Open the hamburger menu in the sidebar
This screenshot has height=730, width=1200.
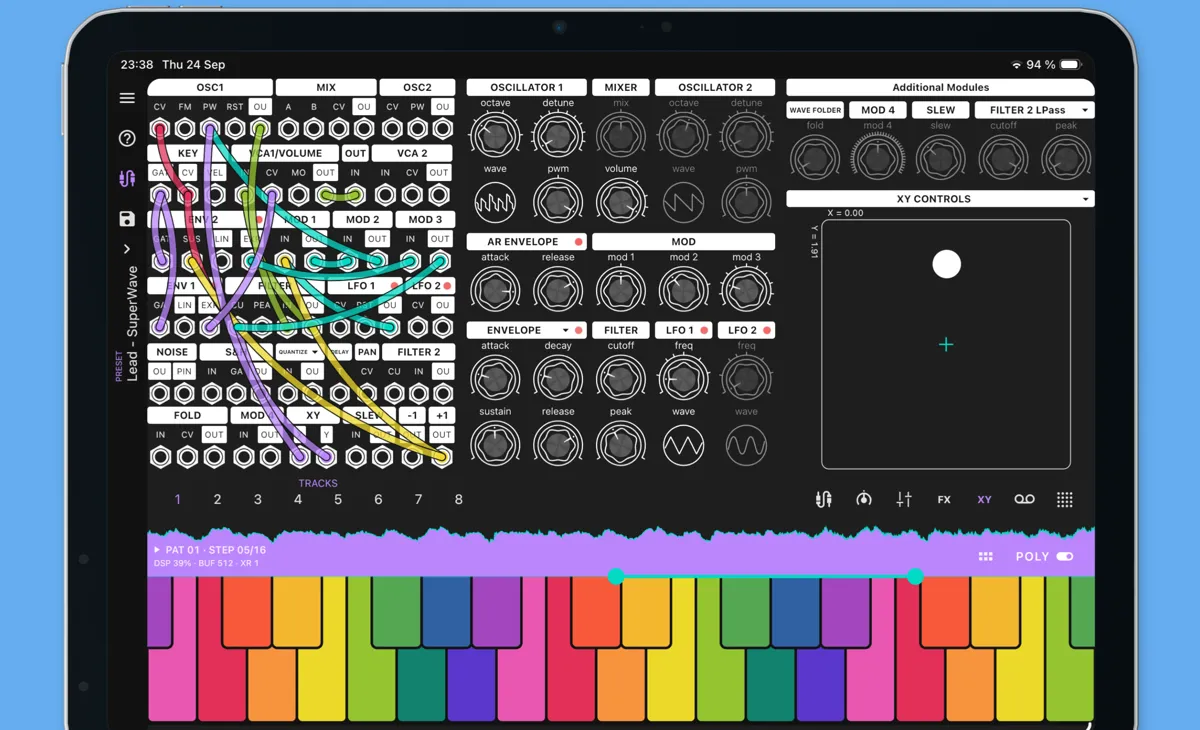(127, 98)
